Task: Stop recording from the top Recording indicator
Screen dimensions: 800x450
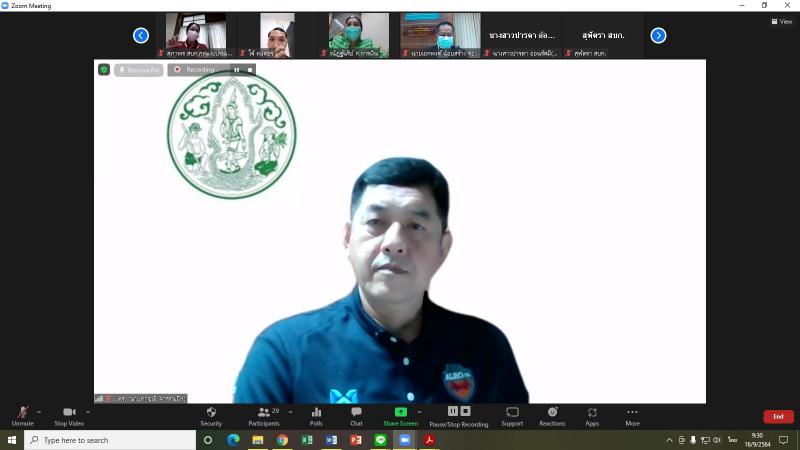Action: point(250,69)
